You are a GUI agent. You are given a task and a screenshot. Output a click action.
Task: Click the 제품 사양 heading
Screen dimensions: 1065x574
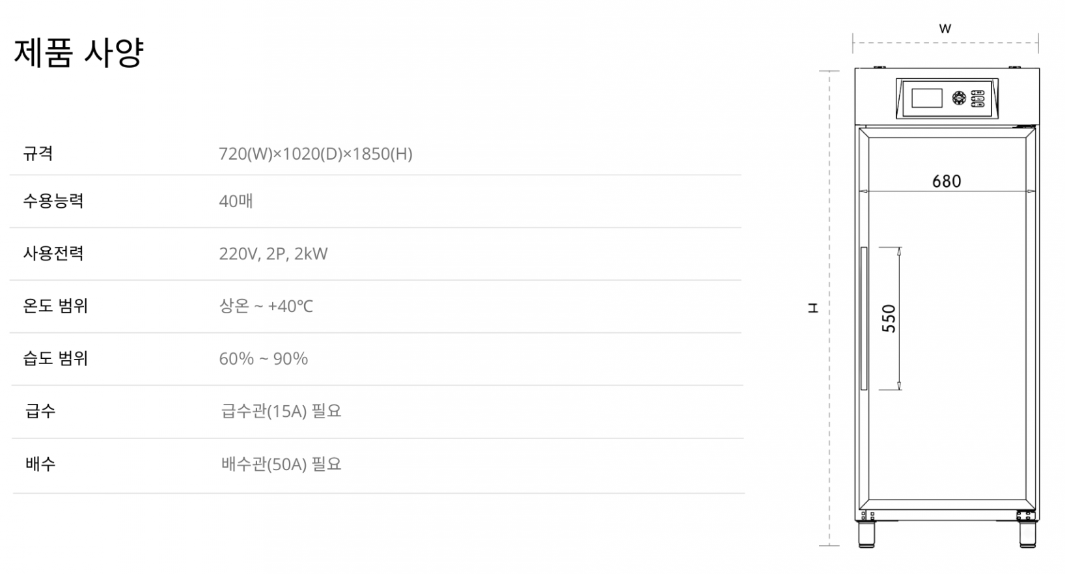[79, 52]
